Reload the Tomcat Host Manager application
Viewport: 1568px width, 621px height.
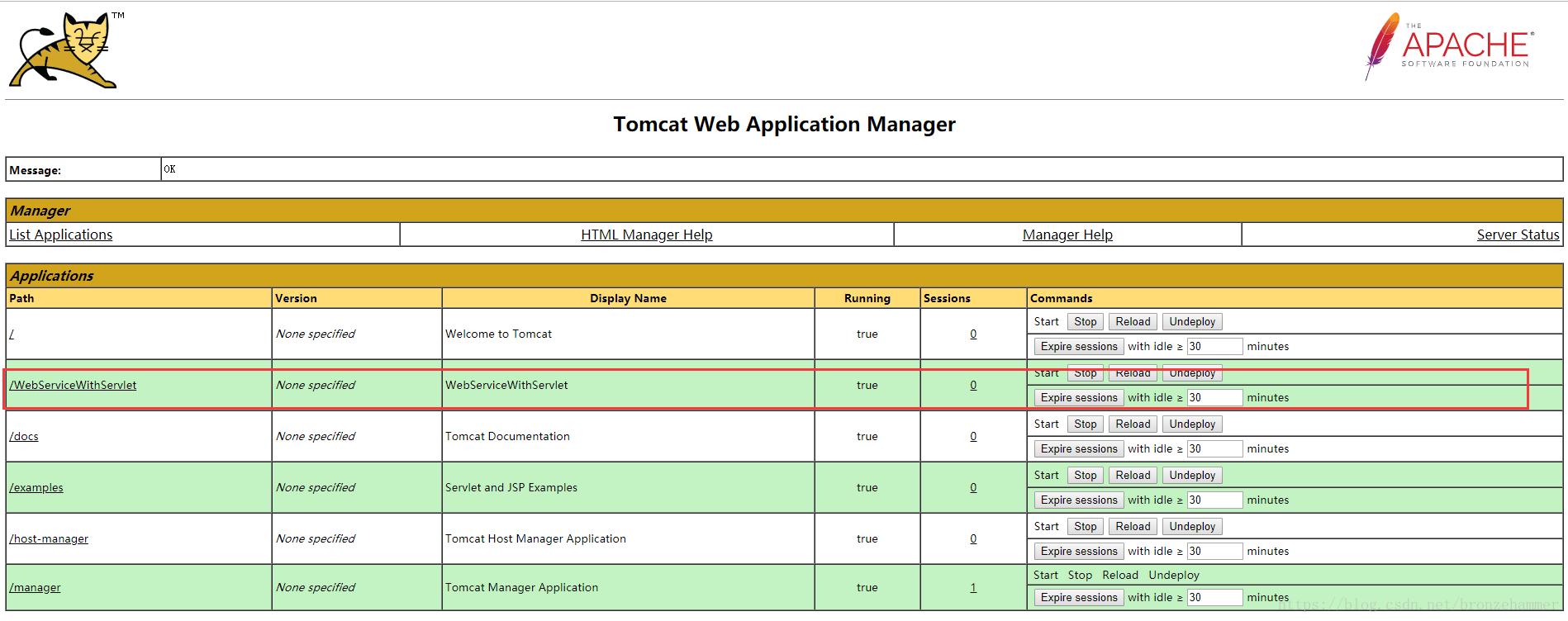[1133, 527]
